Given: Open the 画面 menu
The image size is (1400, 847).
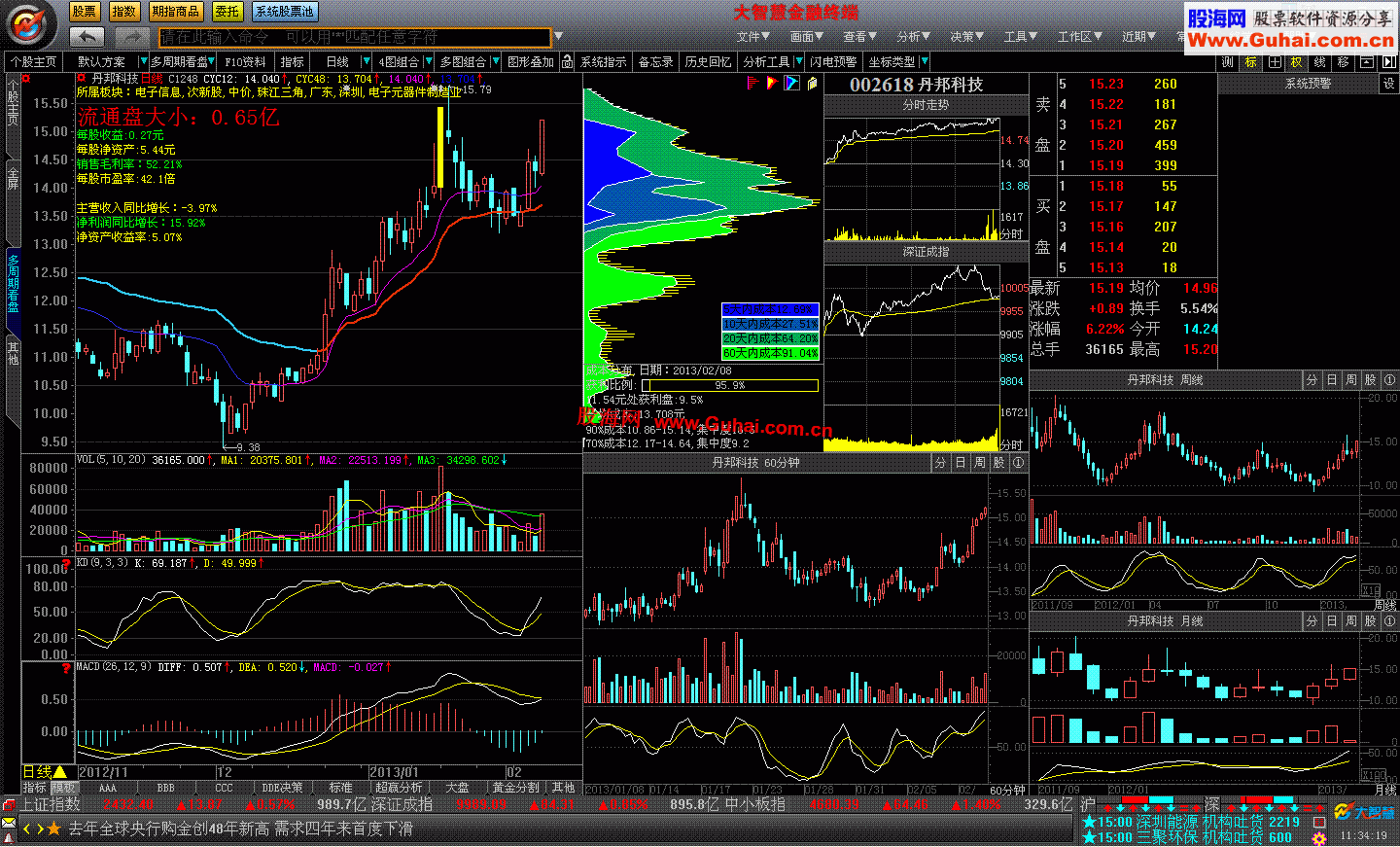Looking at the screenshot, I should [x=806, y=37].
